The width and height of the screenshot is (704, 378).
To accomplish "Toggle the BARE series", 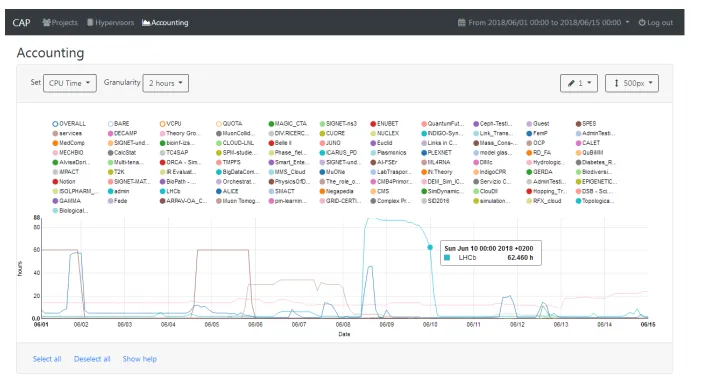I will click(119, 123).
